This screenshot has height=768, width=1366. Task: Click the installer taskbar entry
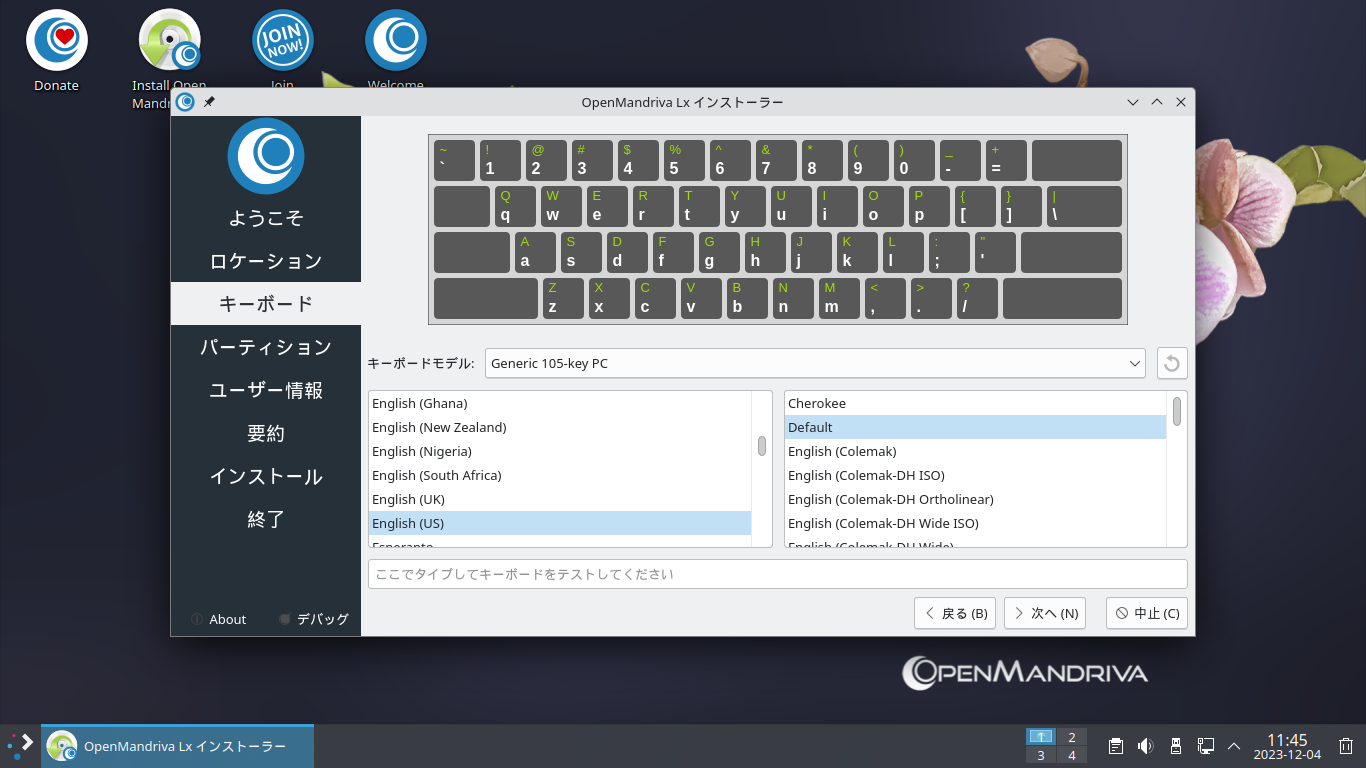coord(177,746)
